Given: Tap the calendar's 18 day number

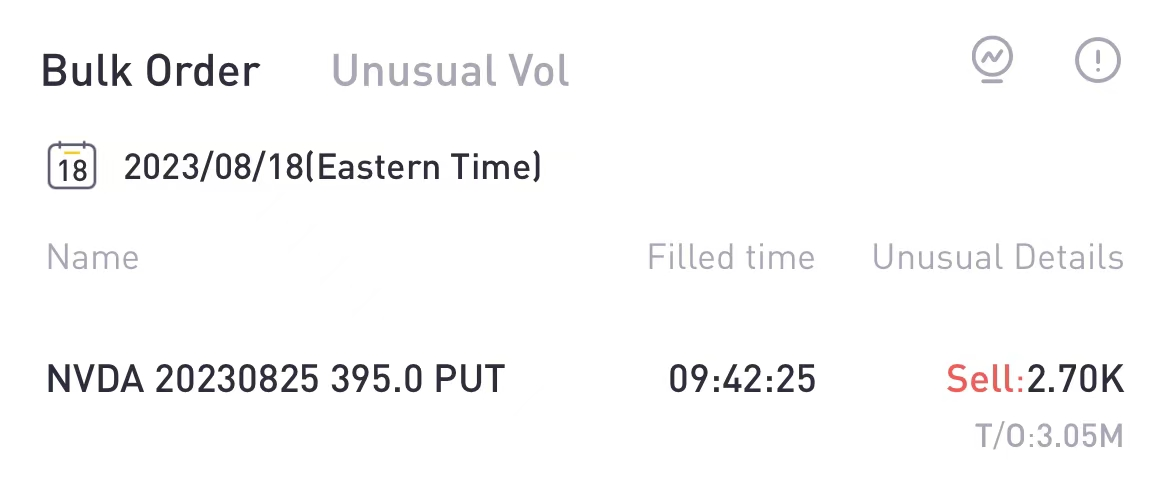Looking at the screenshot, I should [72, 171].
